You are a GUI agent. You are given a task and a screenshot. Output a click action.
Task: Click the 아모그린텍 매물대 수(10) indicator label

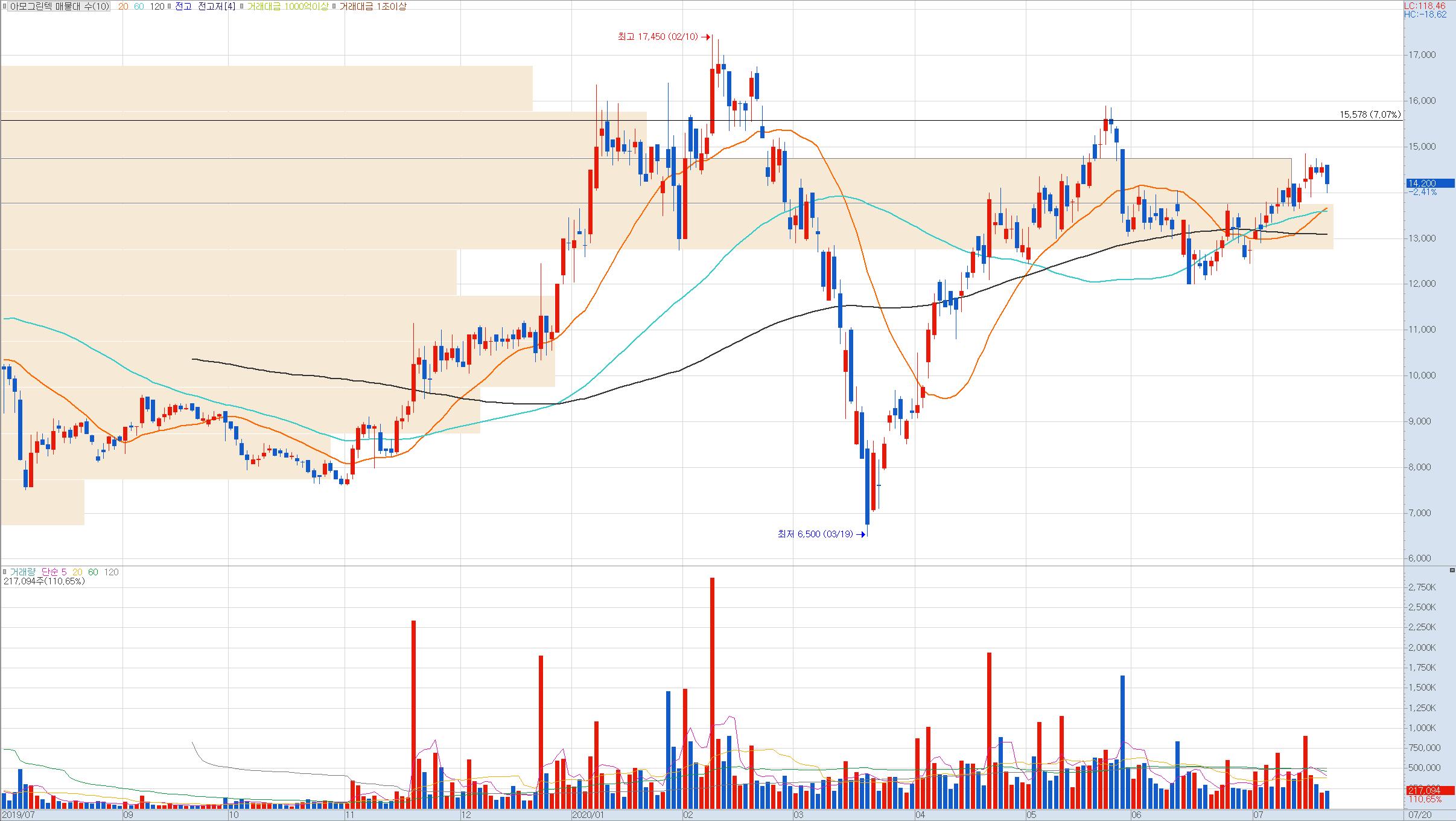tap(59, 6)
